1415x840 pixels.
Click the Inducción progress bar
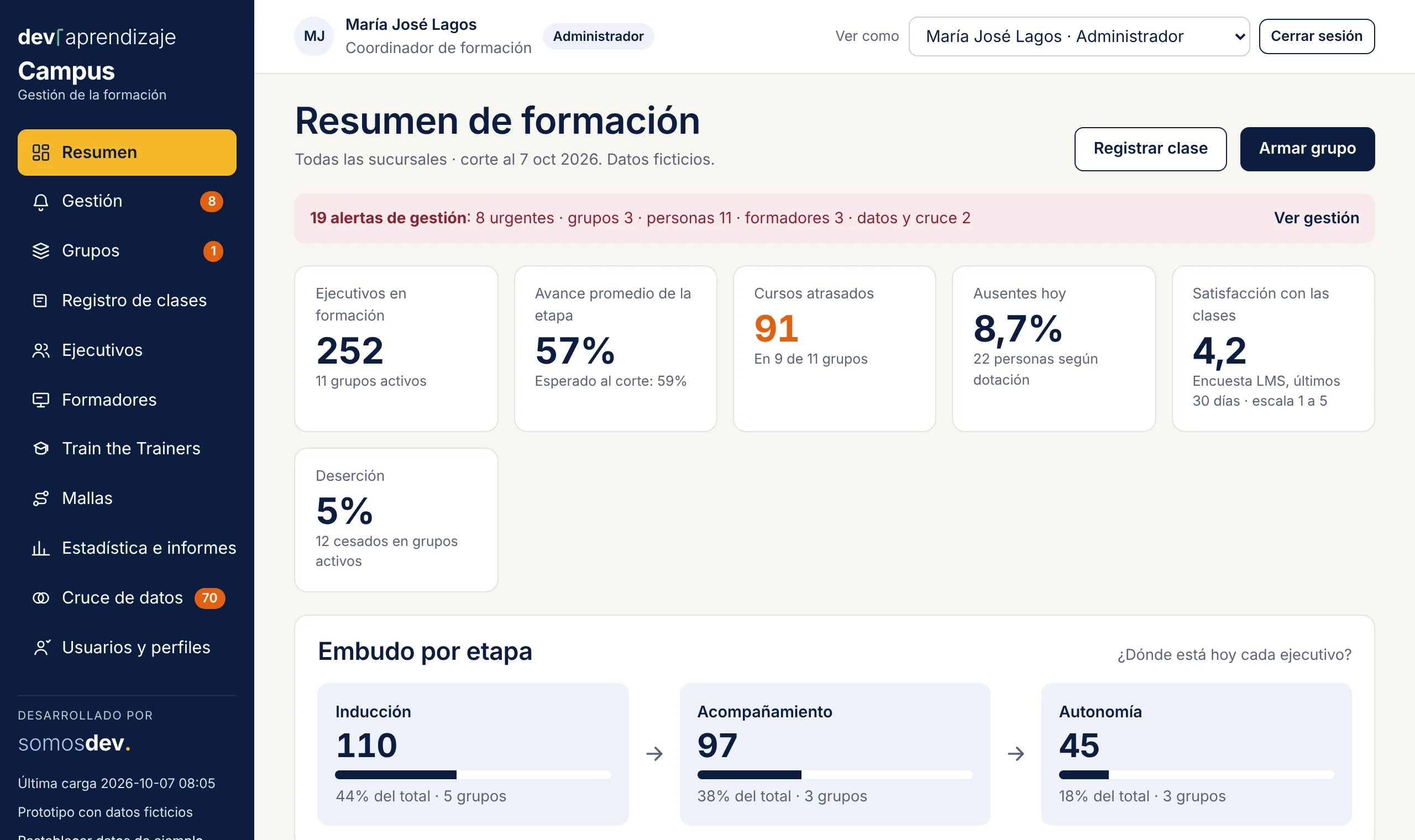click(x=473, y=775)
